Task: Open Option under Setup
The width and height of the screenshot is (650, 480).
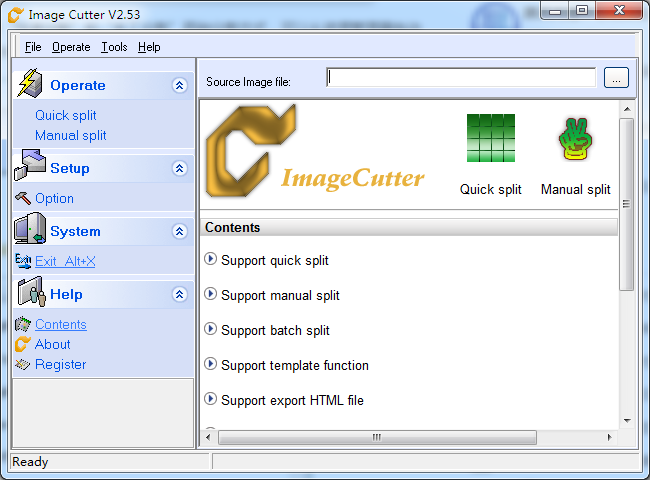Action: click(x=54, y=199)
